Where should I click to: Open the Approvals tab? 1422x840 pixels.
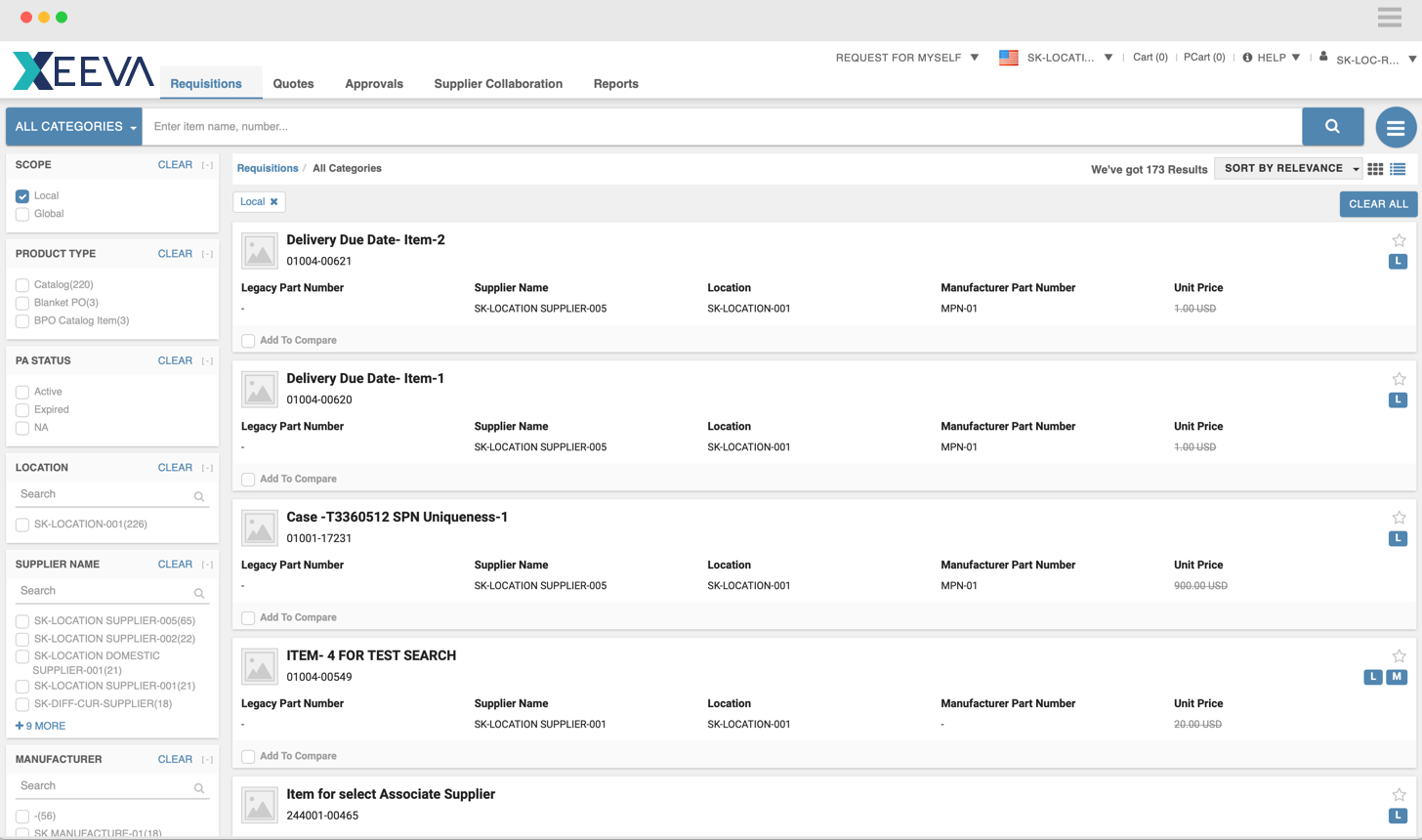click(x=374, y=84)
